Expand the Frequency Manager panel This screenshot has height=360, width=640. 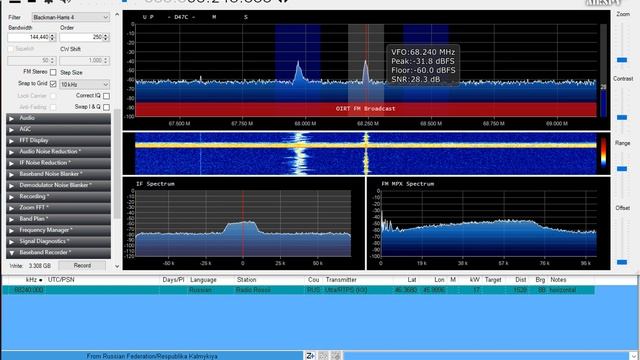click(x=58, y=230)
